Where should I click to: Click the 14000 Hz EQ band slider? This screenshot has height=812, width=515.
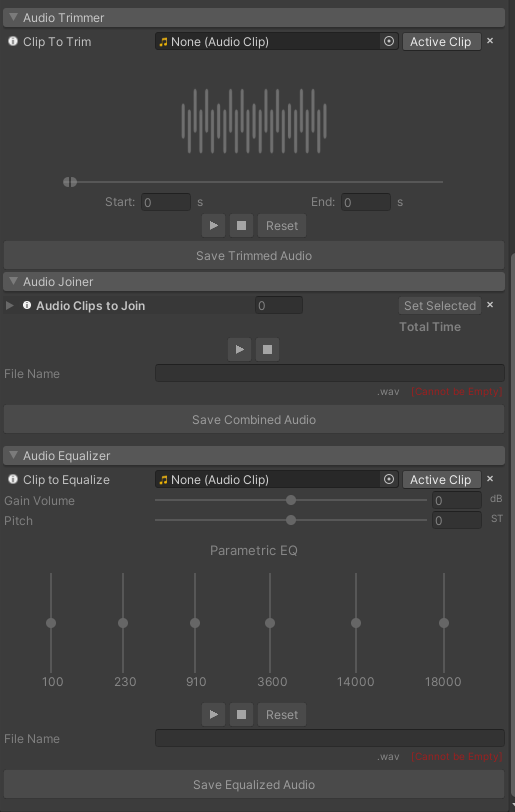pyautogui.click(x=356, y=623)
